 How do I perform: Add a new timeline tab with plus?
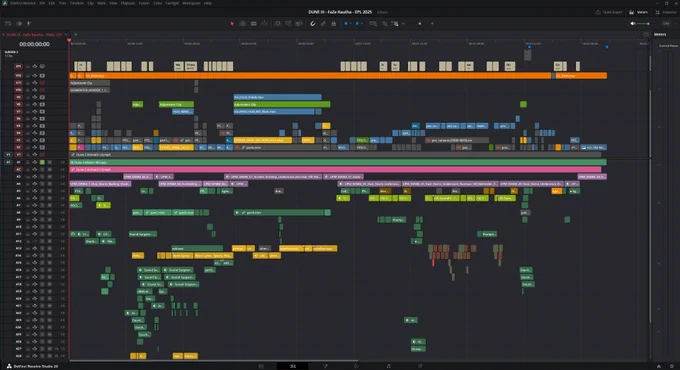(x=75, y=34)
